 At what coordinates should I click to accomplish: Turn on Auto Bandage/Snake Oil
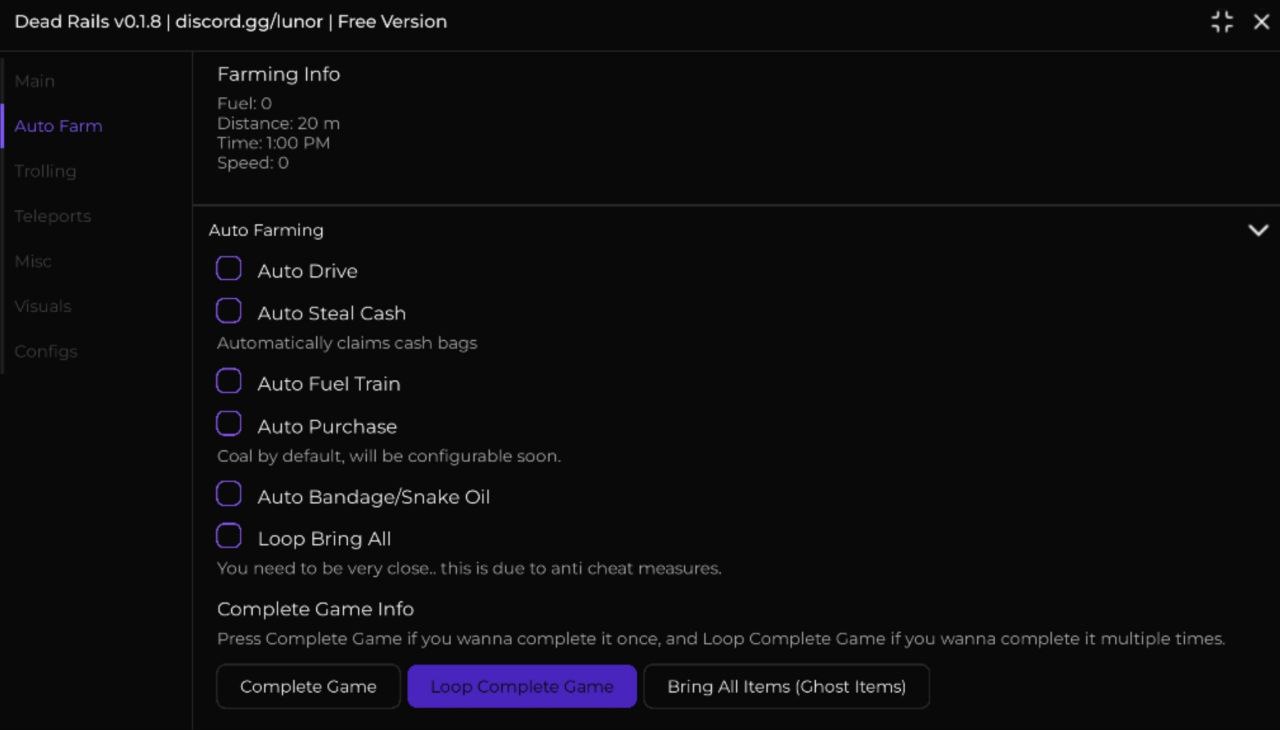pyautogui.click(x=229, y=495)
